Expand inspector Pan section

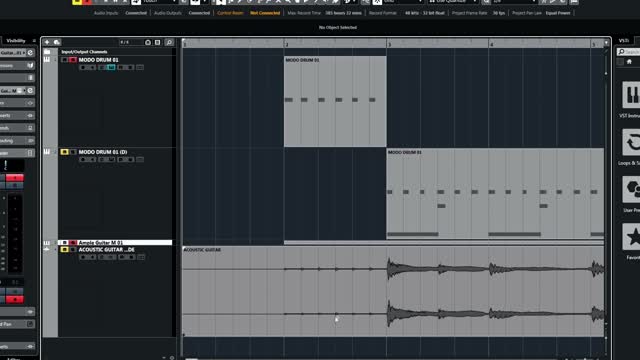[17, 324]
